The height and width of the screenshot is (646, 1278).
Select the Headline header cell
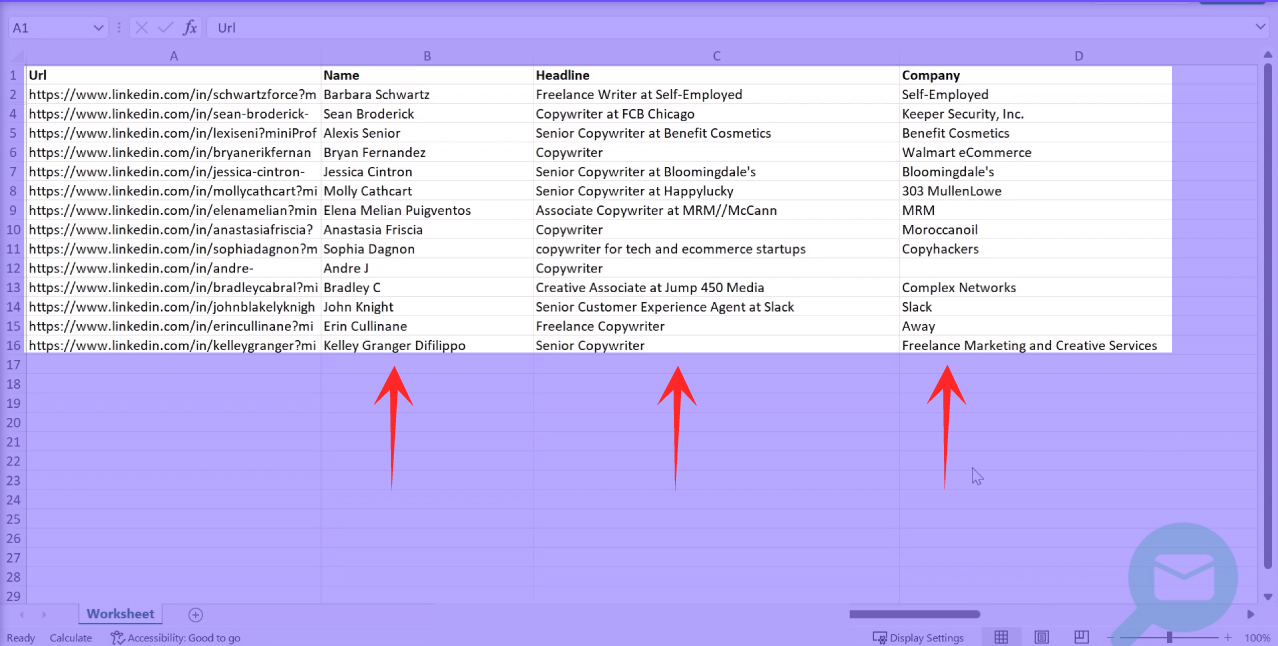click(716, 75)
